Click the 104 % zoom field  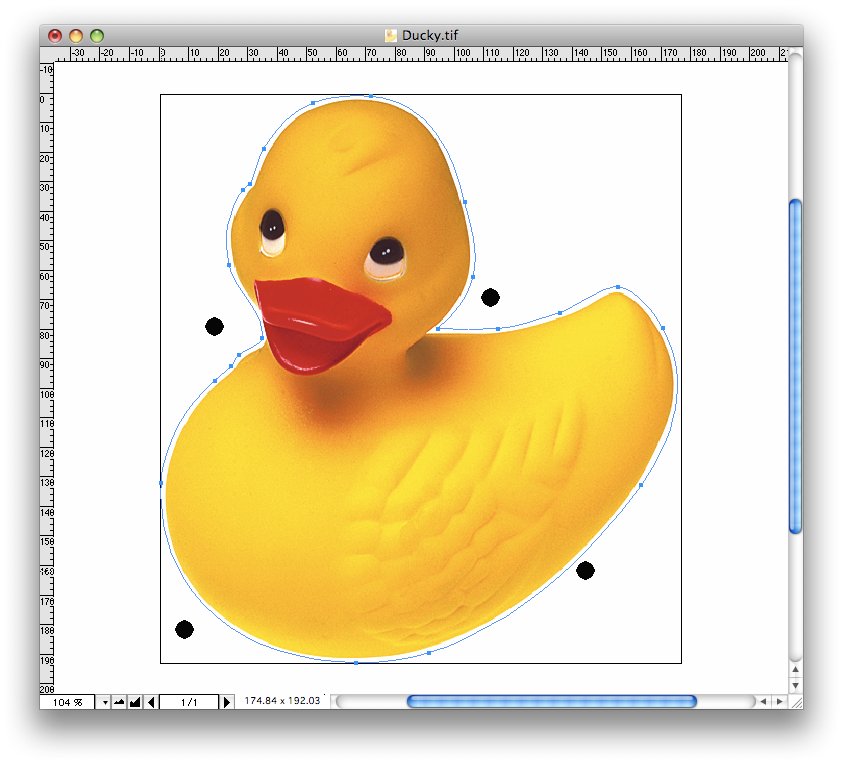[66, 702]
